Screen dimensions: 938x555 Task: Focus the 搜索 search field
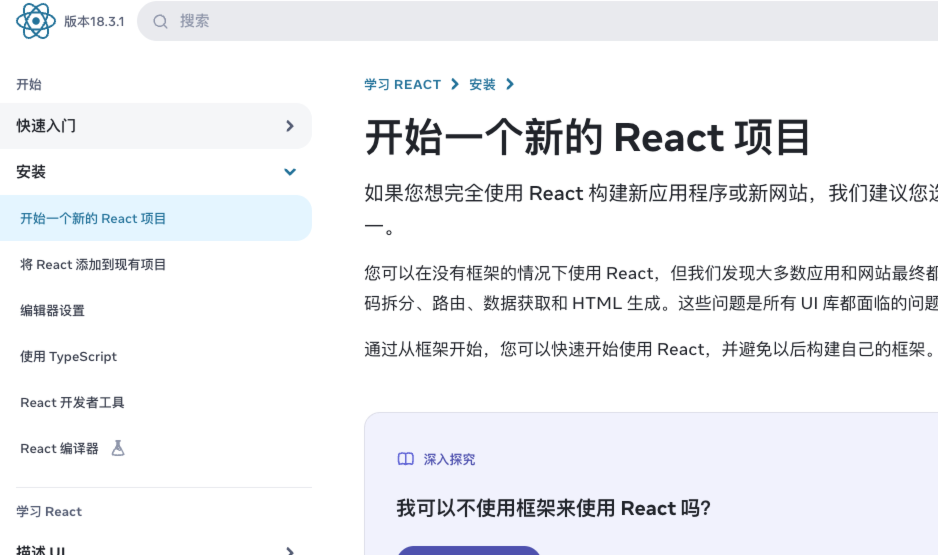coord(537,21)
